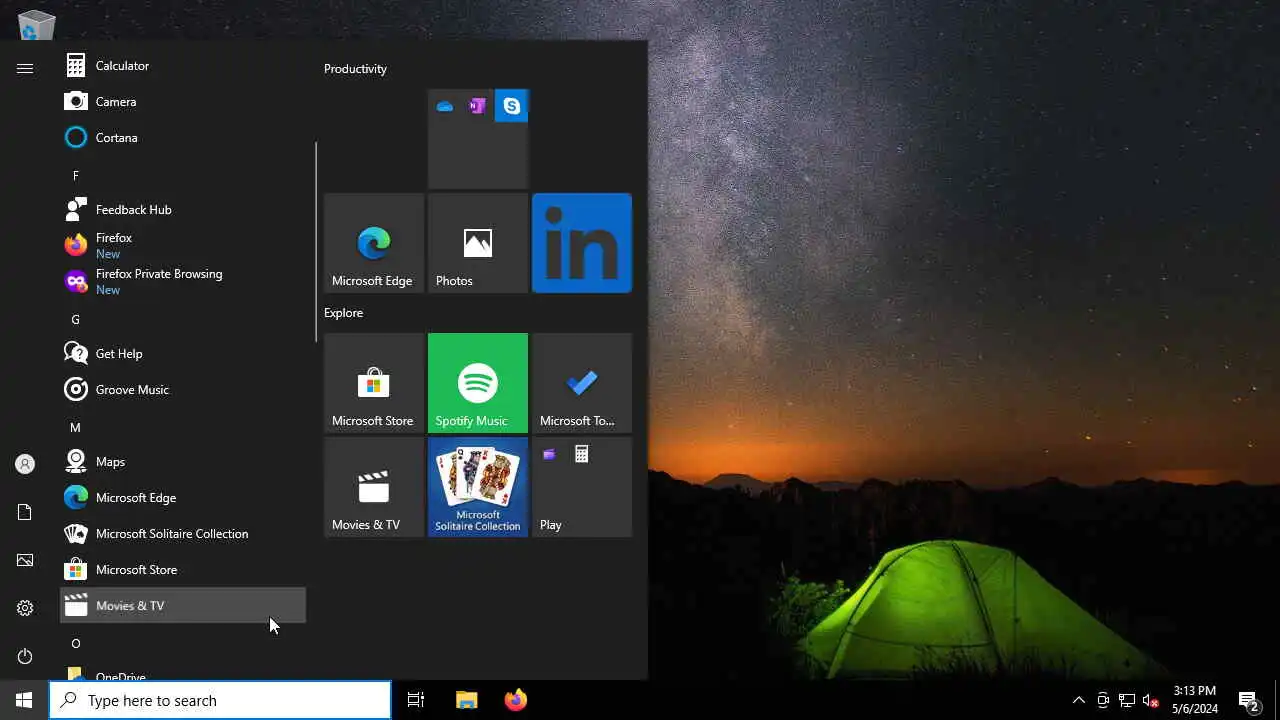Click the Movies & TV tile
Screen dimensions: 1280x720
(x=374, y=487)
